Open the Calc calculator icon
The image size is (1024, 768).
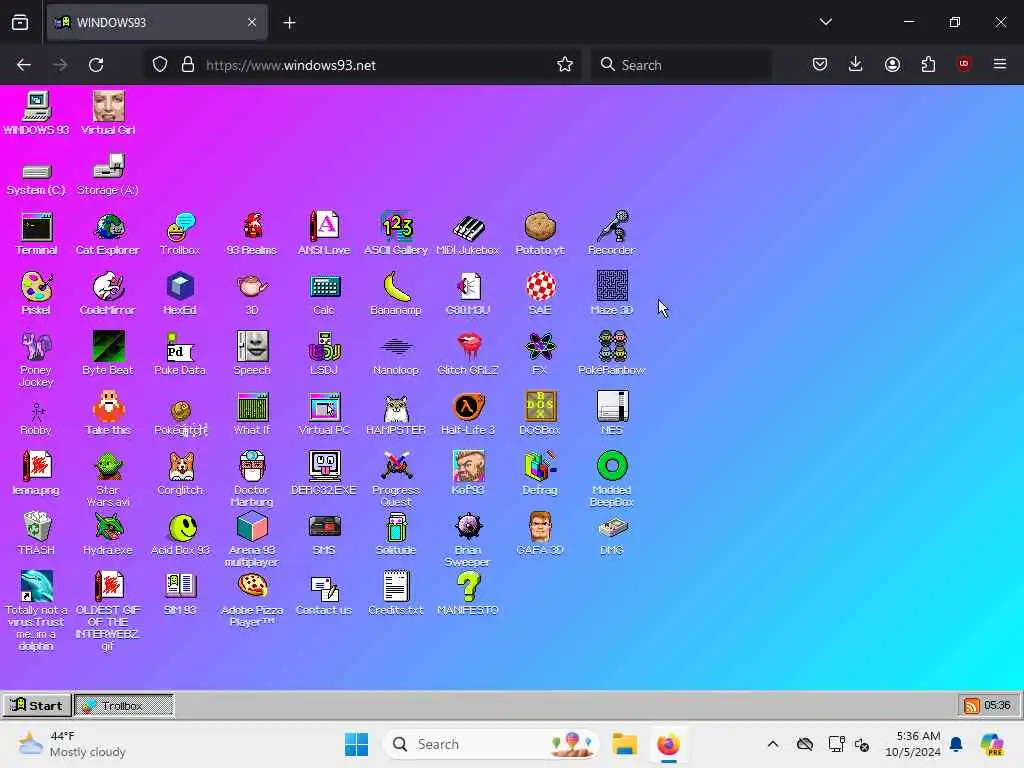point(324,293)
